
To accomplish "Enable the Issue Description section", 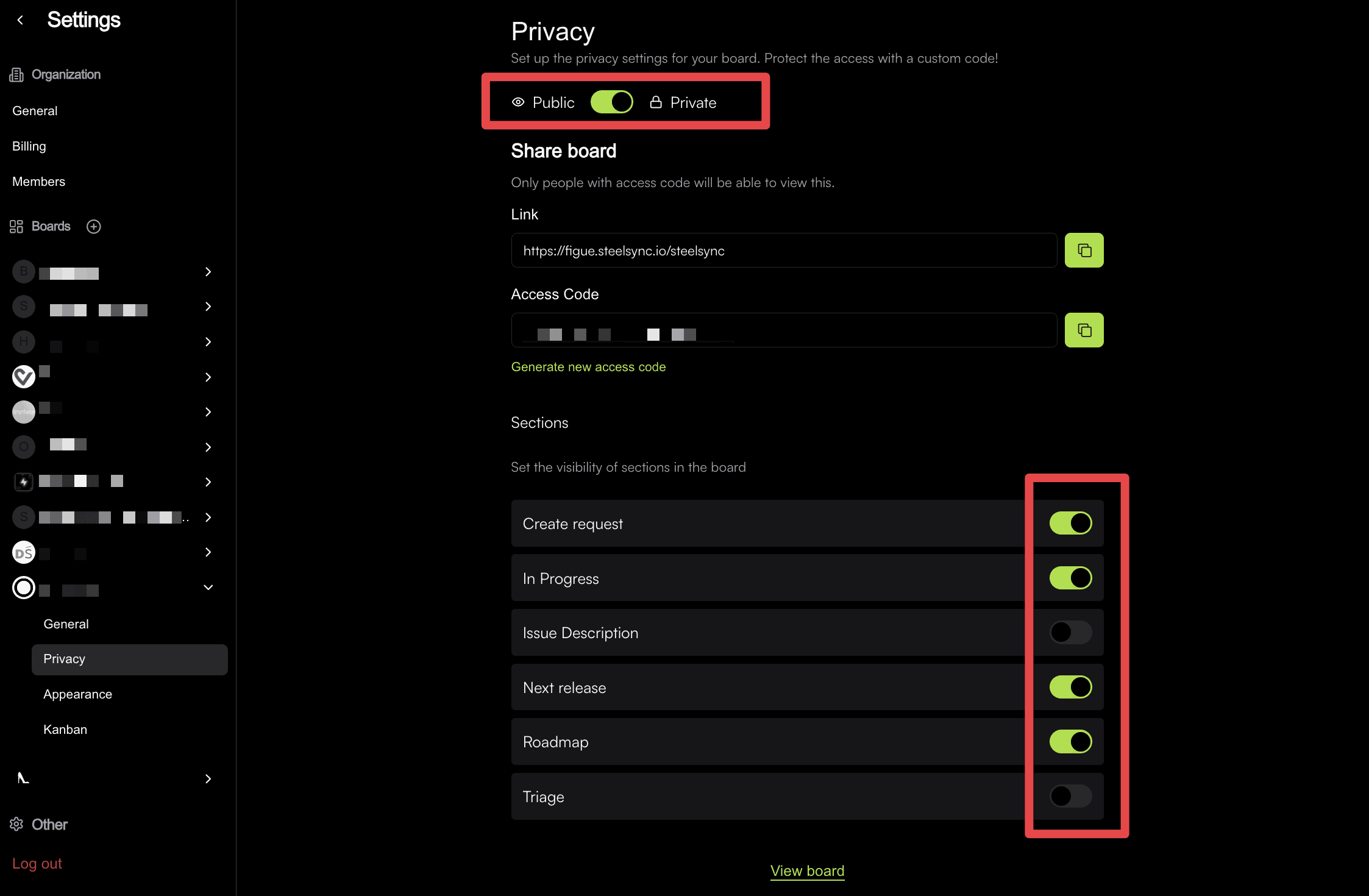I will click(x=1070, y=632).
